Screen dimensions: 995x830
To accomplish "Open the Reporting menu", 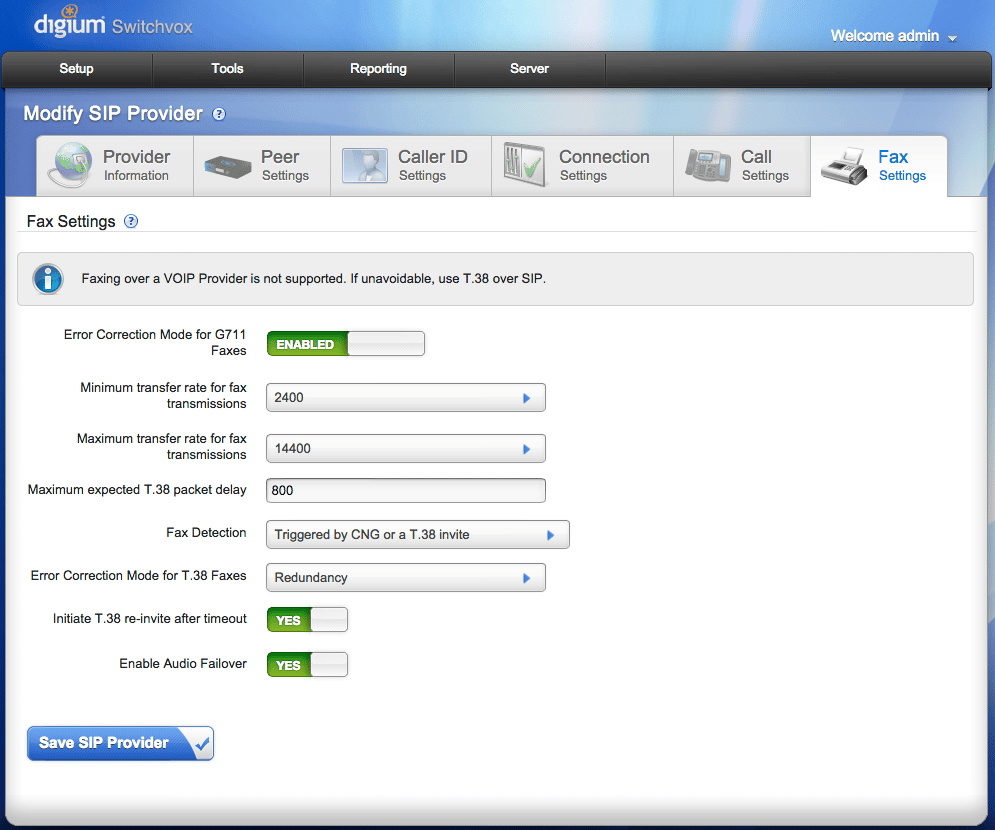I will [x=378, y=69].
